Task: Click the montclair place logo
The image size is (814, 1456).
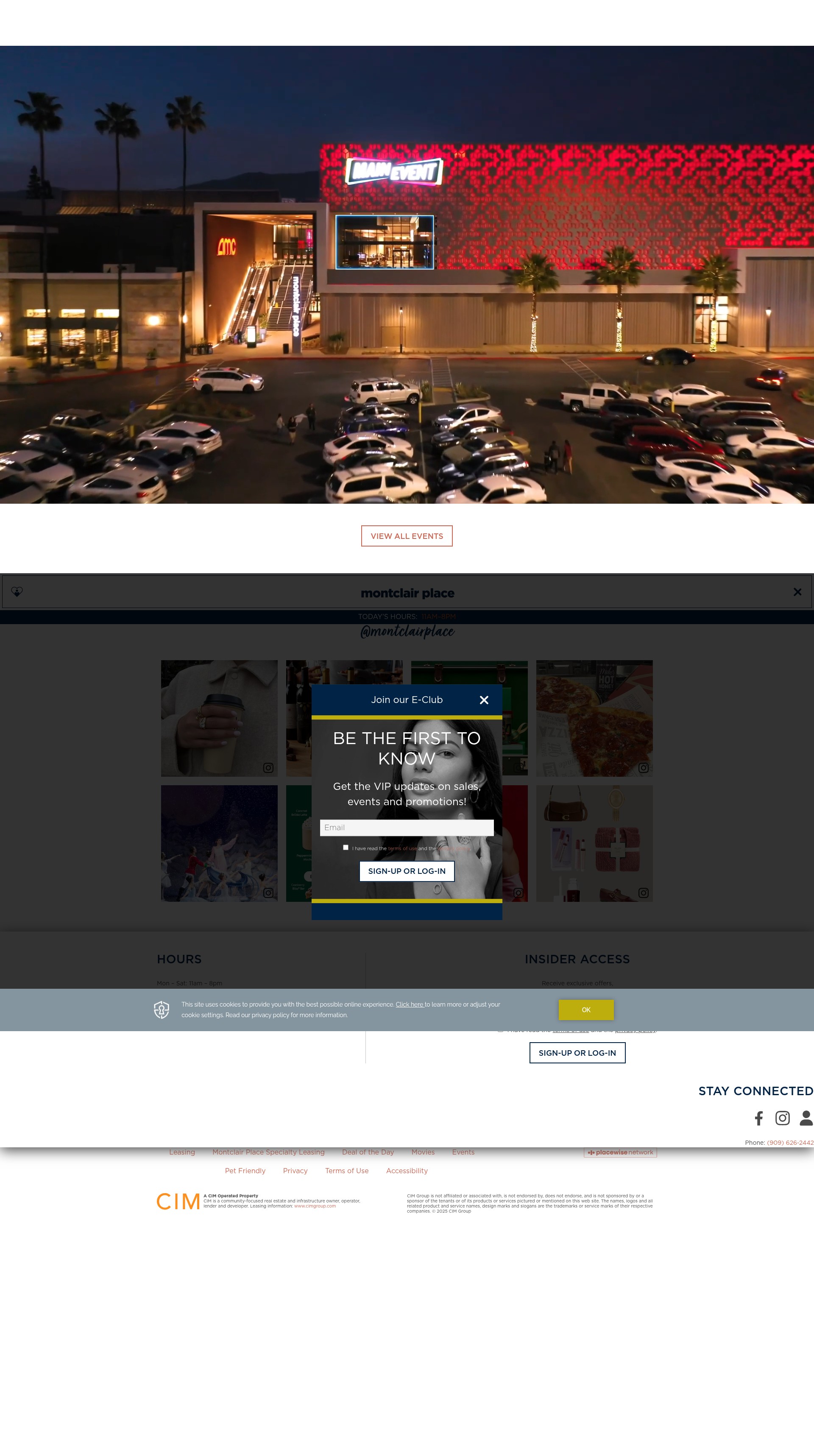Action: point(407,593)
